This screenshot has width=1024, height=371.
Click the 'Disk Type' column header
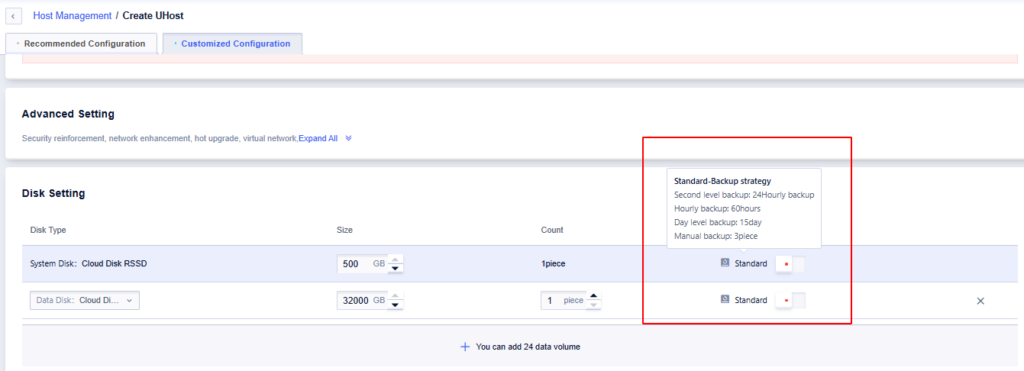[x=48, y=230]
